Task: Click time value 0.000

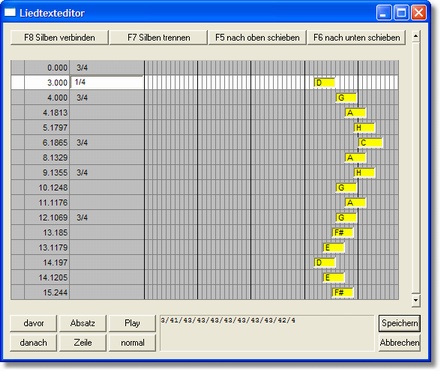Action: click(57, 68)
